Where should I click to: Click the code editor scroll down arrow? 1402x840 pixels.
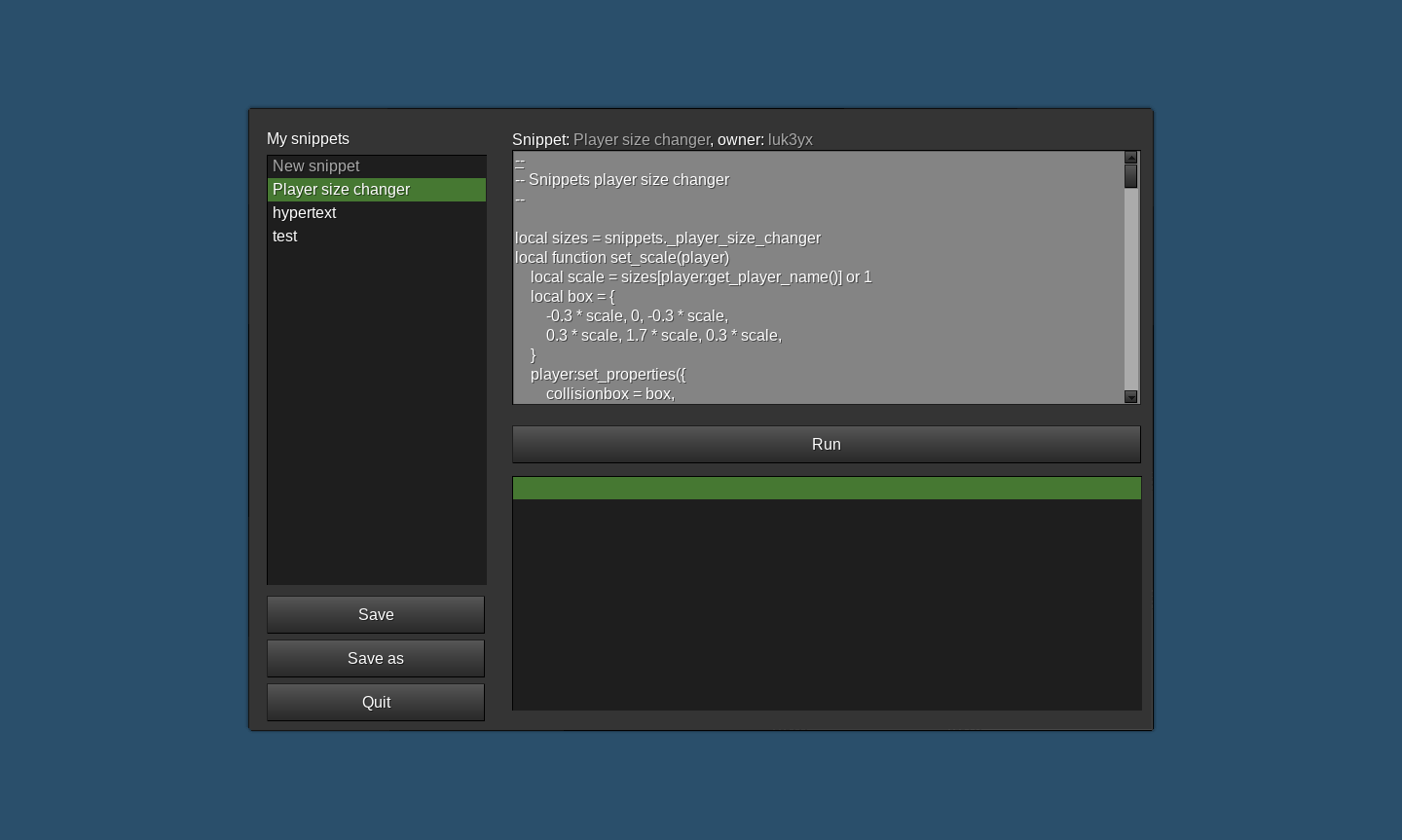pyautogui.click(x=1130, y=397)
